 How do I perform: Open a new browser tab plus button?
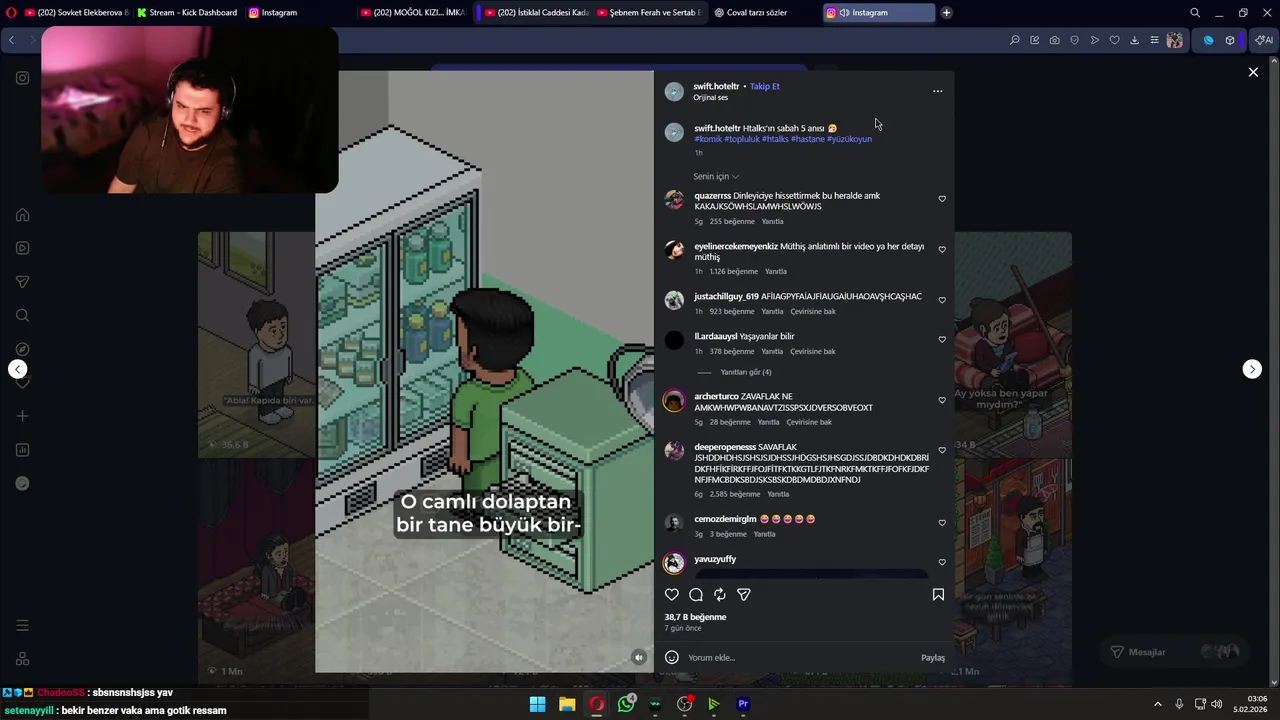pyautogui.click(x=947, y=13)
